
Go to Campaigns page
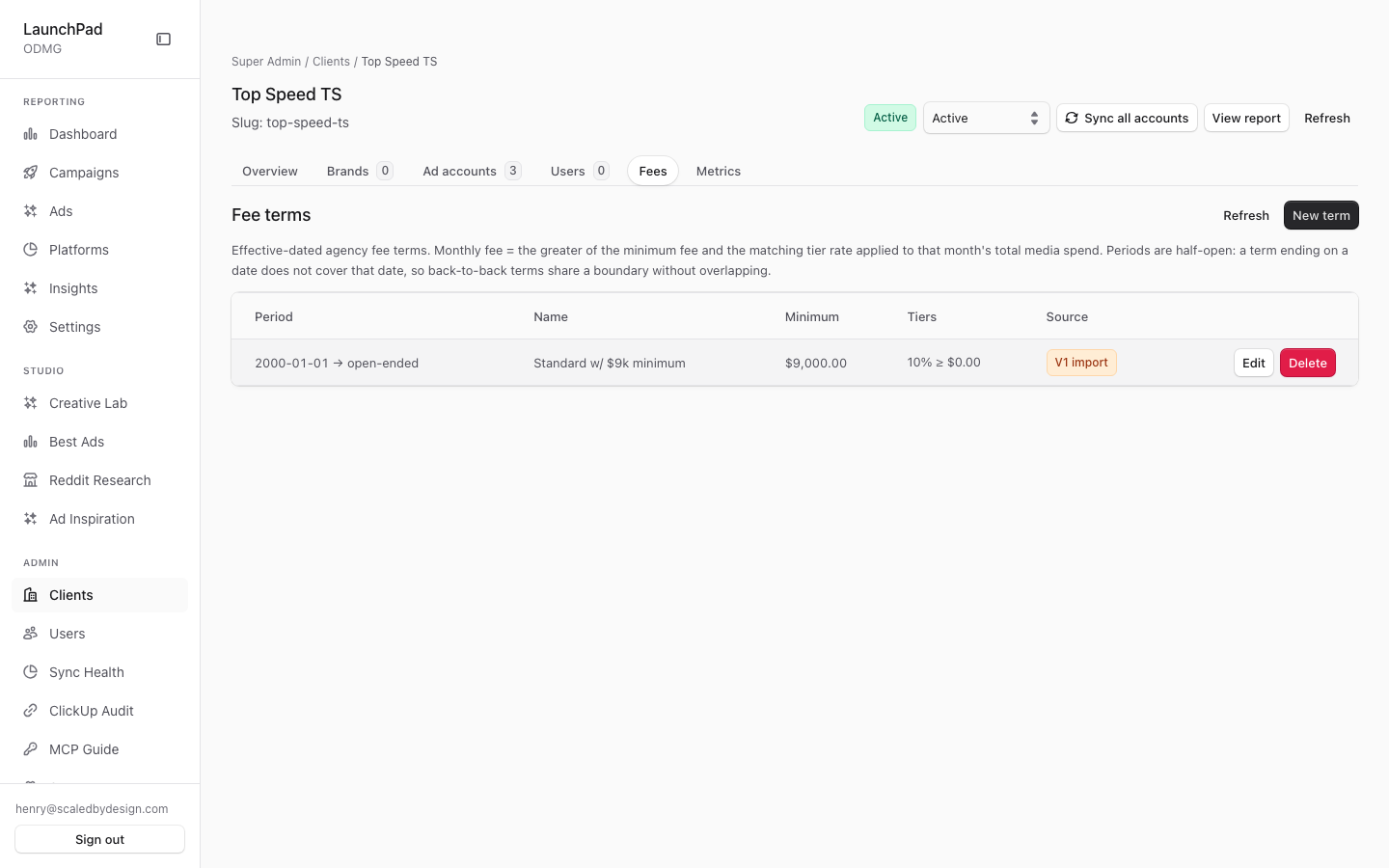pyautogui.click(x=100, y=173)
